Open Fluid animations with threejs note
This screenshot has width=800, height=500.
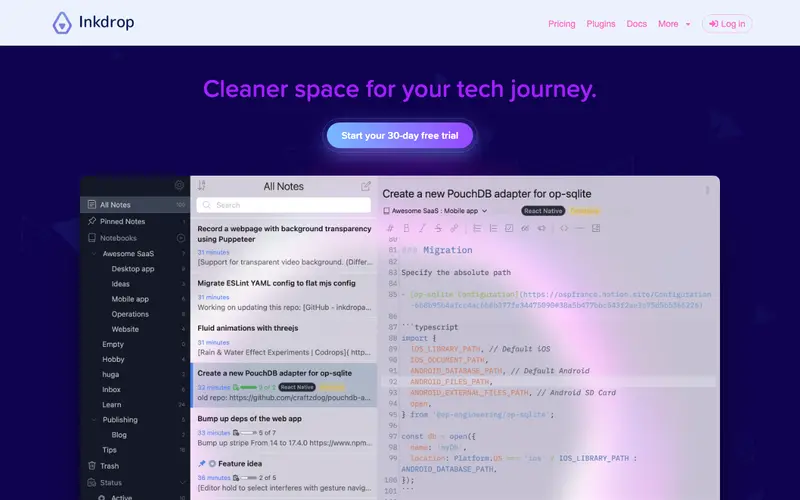(x=284, y=340)
